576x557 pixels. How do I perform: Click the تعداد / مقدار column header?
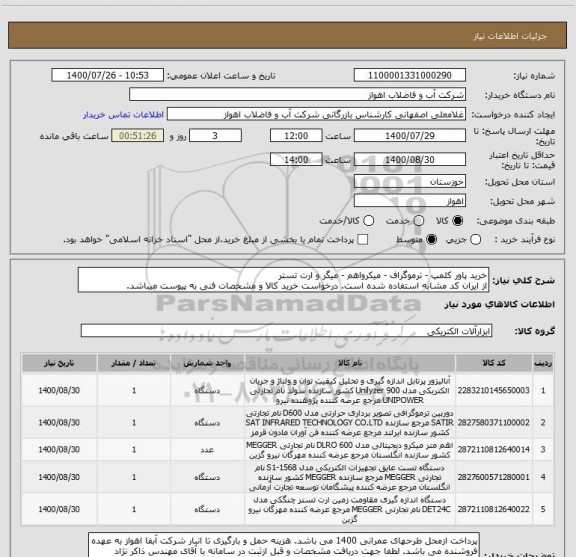[x=134, y=363]
